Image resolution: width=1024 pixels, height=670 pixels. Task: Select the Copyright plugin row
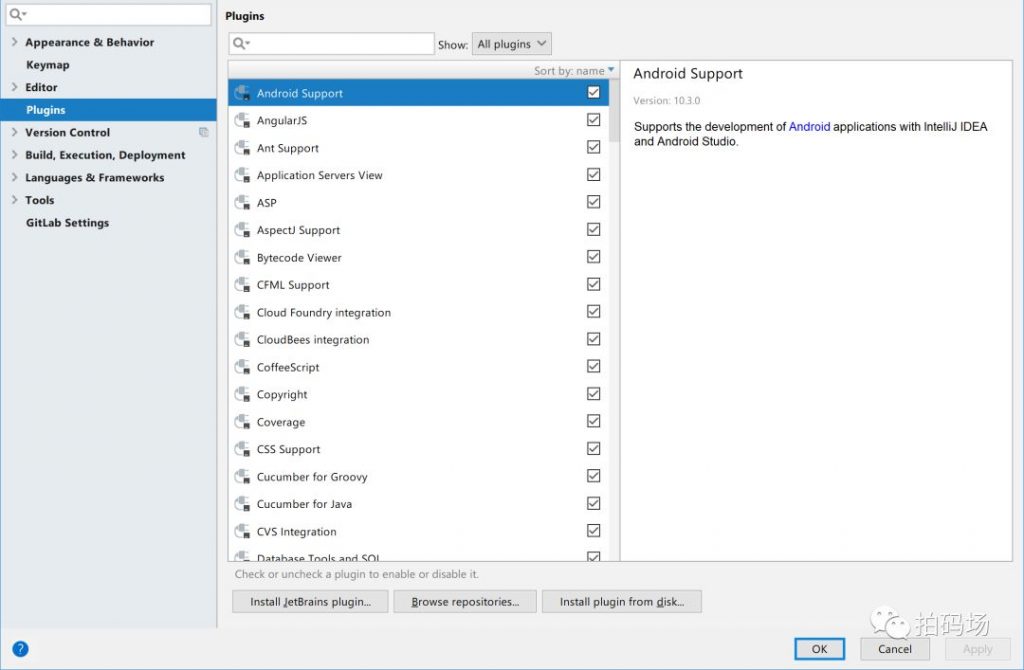pos(419,394)
